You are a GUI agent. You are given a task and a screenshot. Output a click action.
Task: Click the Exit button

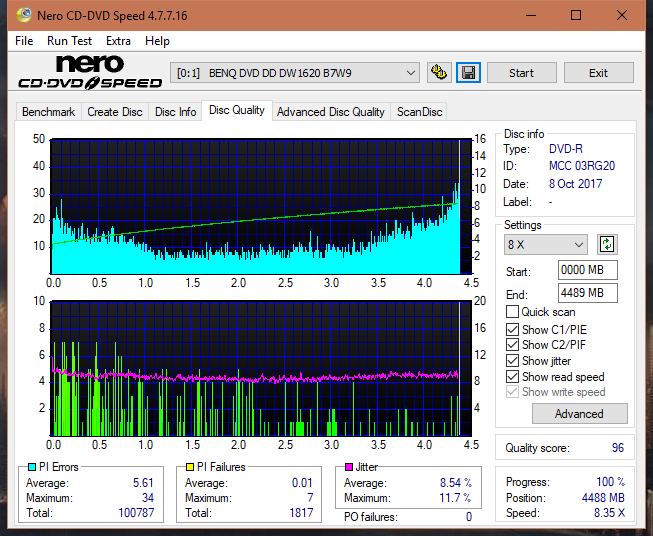598,73
